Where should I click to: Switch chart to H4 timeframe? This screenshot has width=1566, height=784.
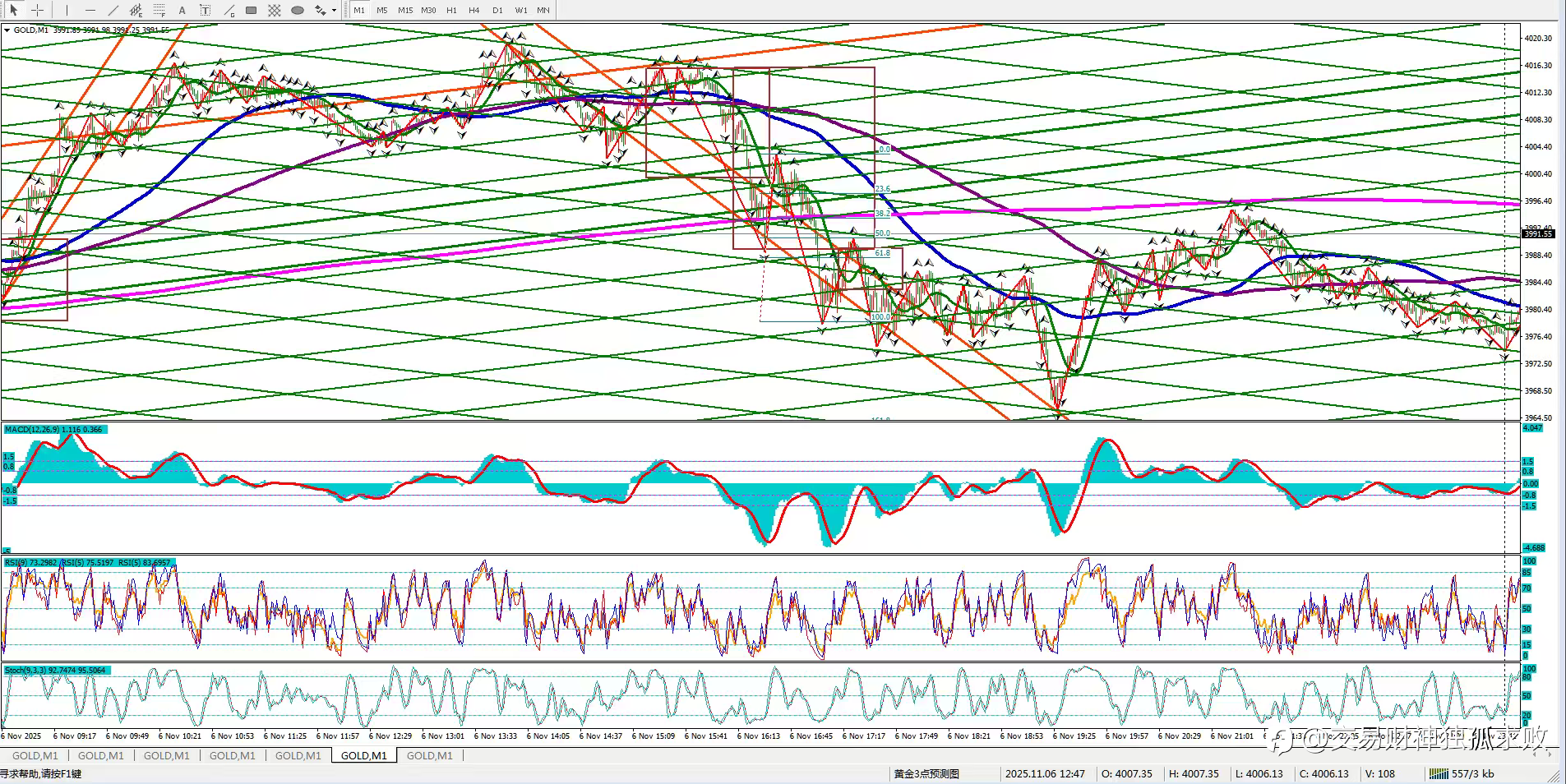[474, 11]
